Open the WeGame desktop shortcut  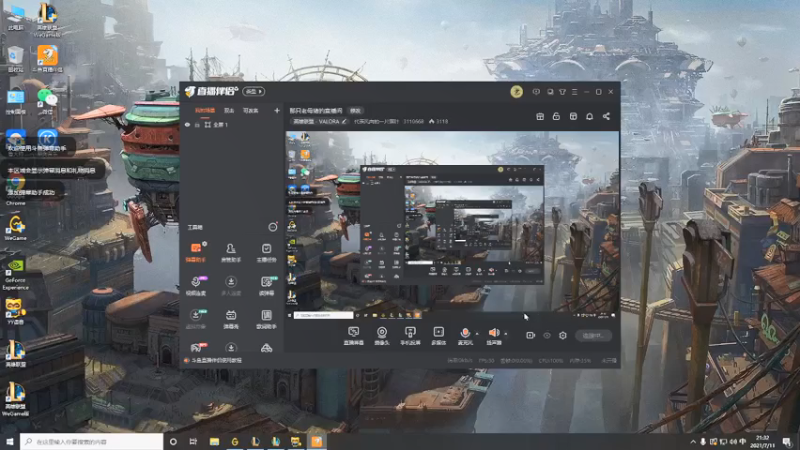[15, 228]
